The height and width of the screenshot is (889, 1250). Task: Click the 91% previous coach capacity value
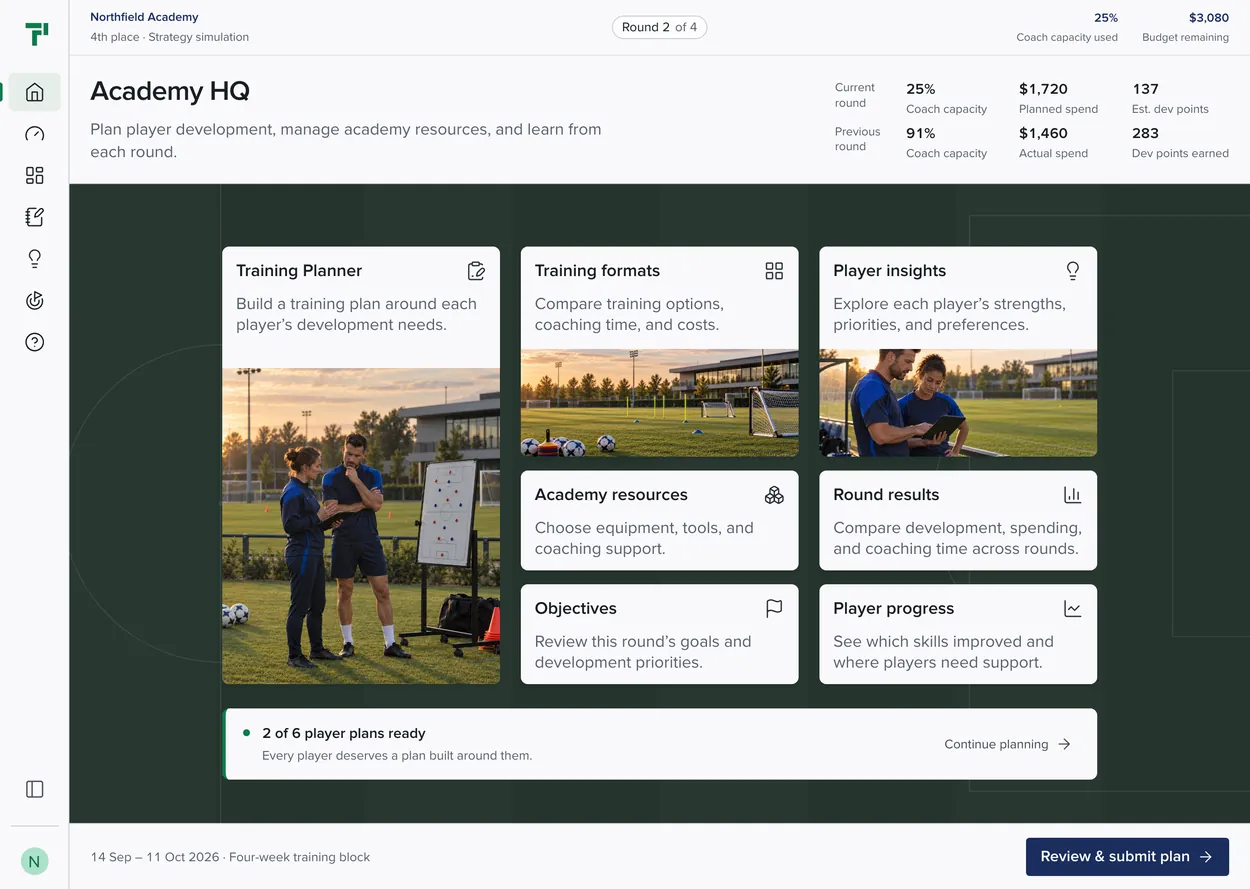point(921,133)
